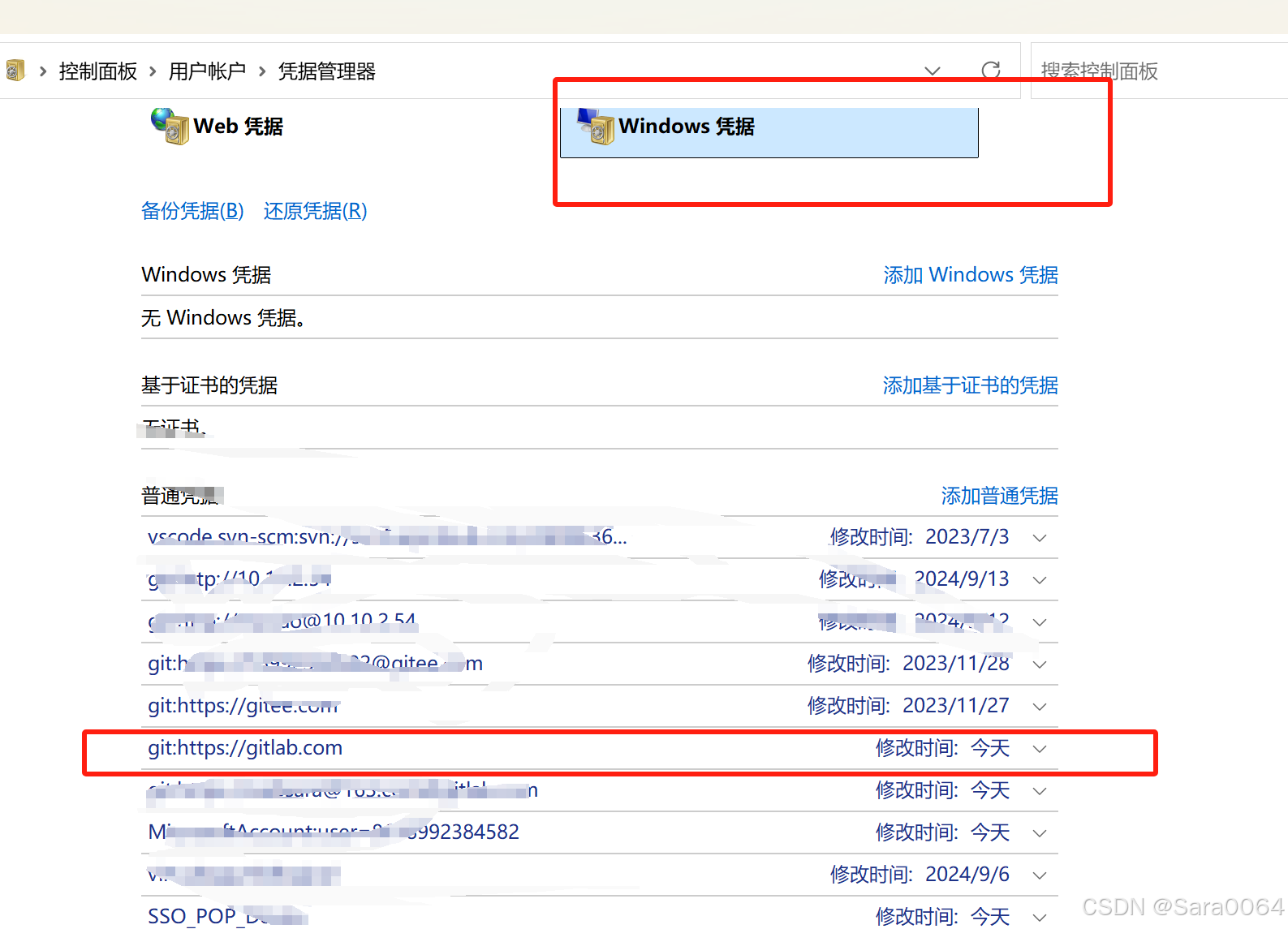Click the 用户帐户 breadcrumb
The height and width of the screenshot is (929, 1288).
point(207,71)
